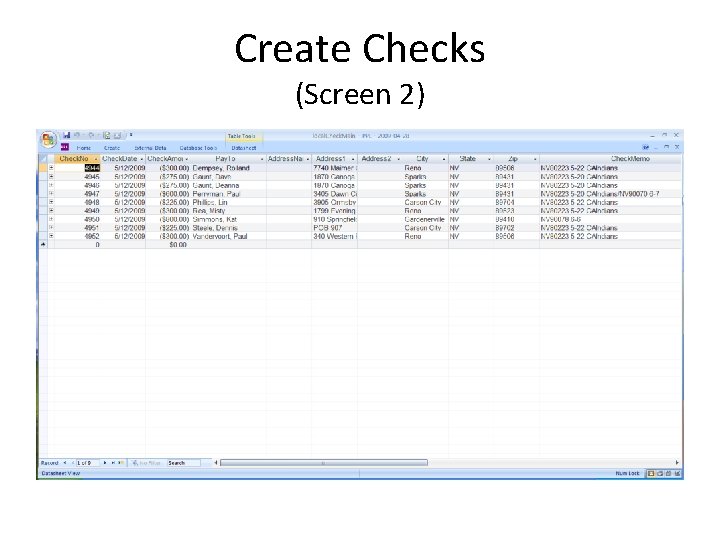Screen dimensions: 720x540
Task: Click into the record Search box
Action: tap(183, 463)
